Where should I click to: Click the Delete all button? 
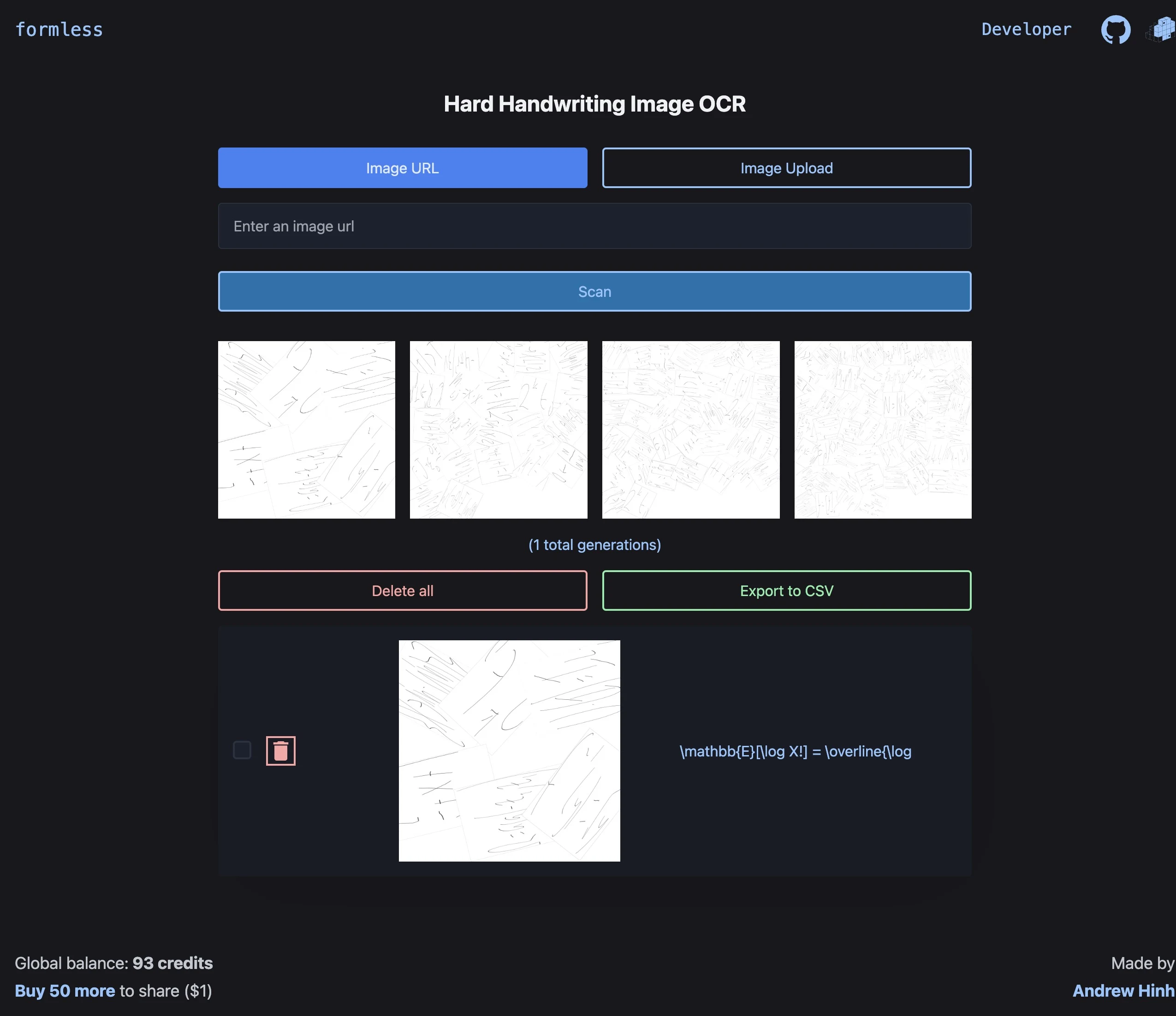pyautogui.click(x=403, y=591)
